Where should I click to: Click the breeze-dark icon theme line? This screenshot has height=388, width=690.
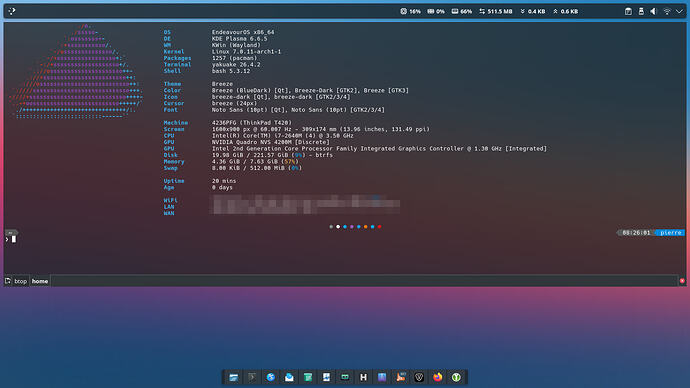click(x=281, y=97)
